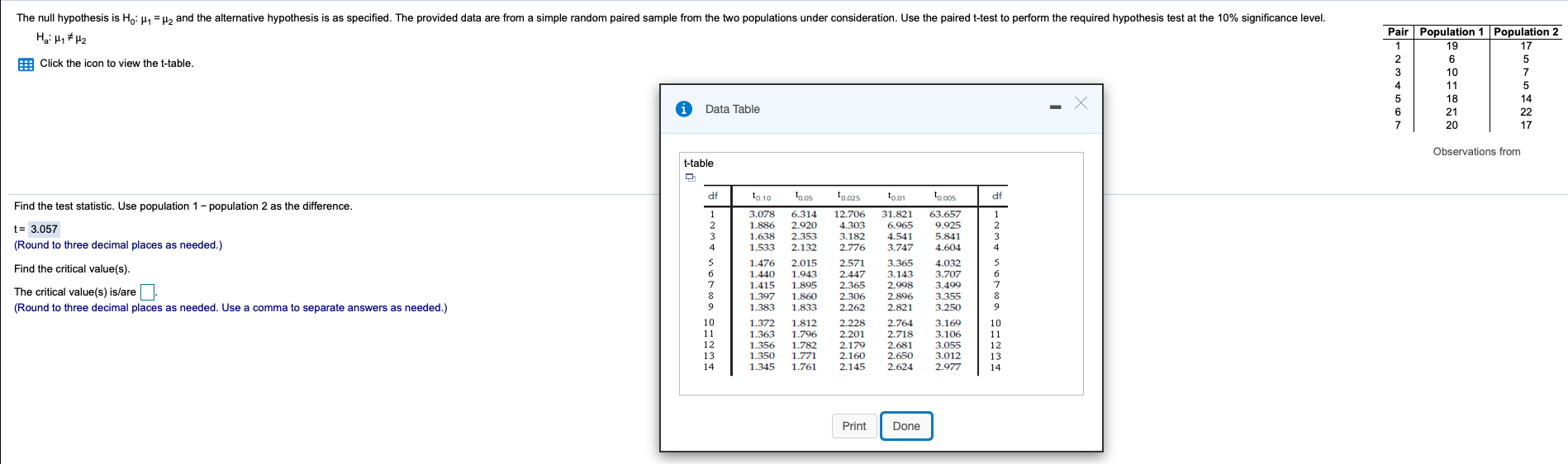The height and width of the screenshot is (464, 1568).
Task: Click the left df column header
Action: [x=712, y=196]
